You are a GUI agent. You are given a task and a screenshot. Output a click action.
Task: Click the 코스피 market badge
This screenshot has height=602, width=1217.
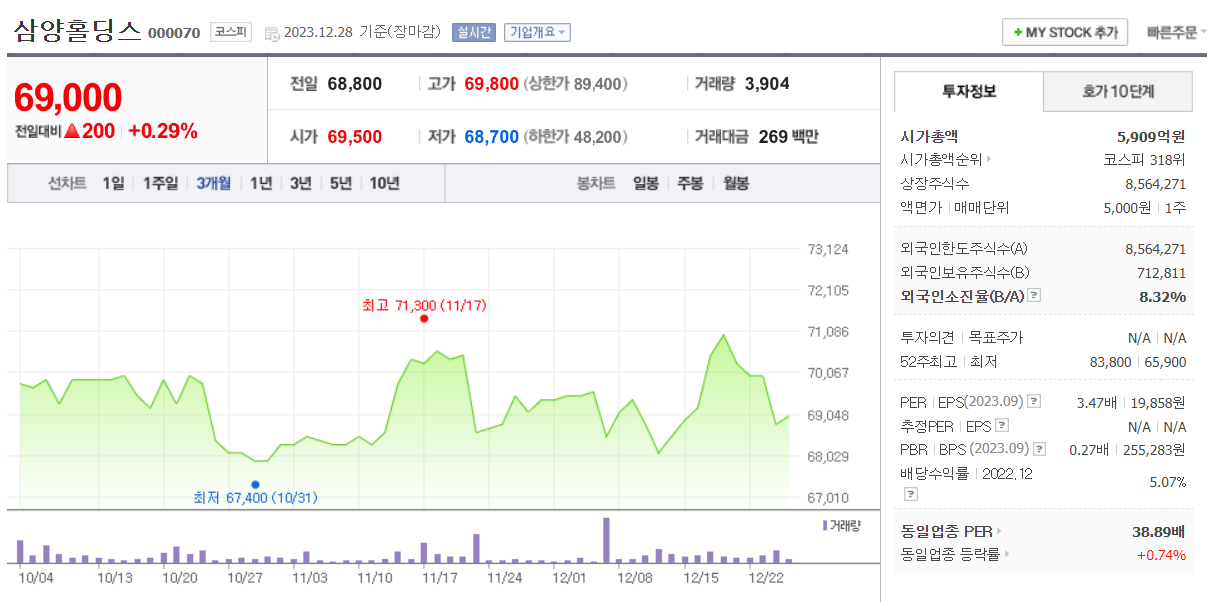pos(232,32)
